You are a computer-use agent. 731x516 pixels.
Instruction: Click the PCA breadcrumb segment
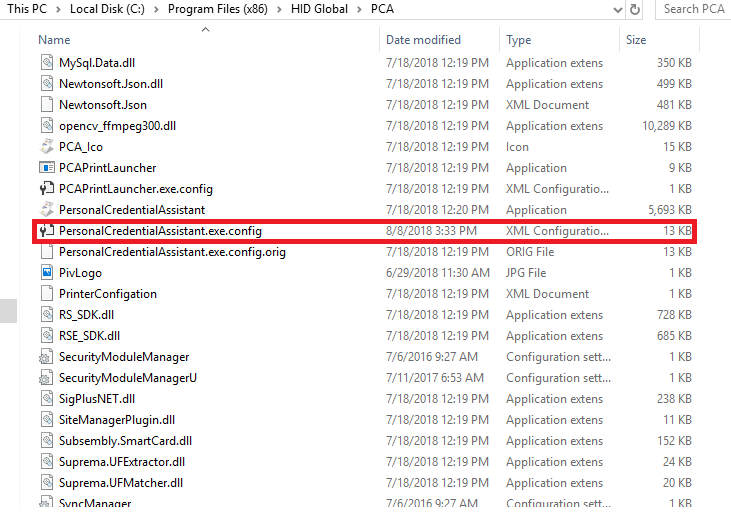pos(382,9)
